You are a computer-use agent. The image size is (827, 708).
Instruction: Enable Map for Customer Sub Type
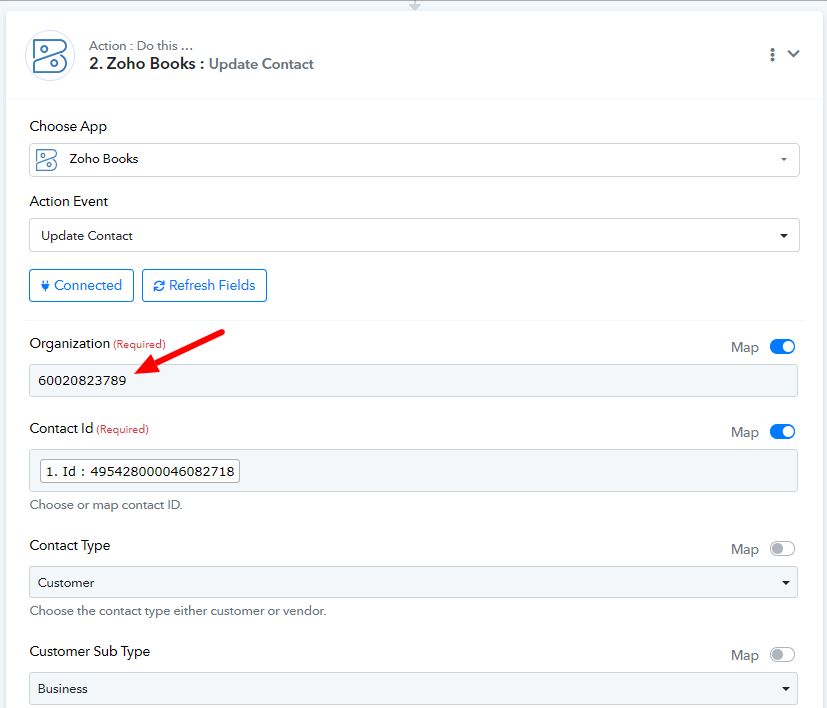coord(782,655)
